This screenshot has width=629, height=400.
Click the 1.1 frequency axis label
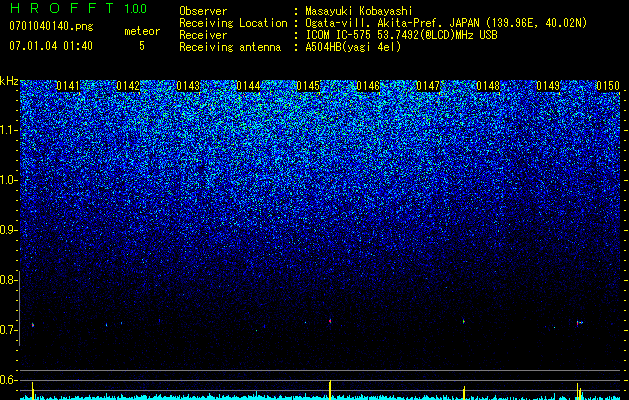[x=9, y=130]
